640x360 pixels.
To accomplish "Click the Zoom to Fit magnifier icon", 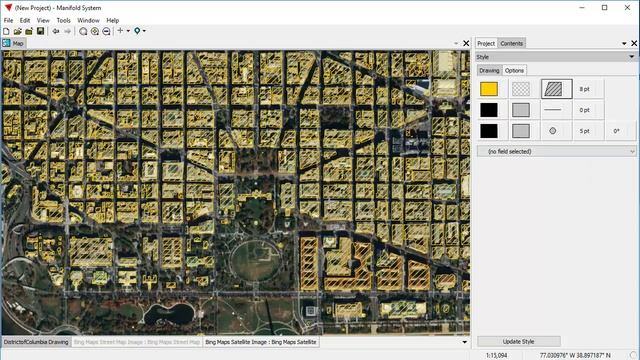I will click(x=83, y=31).
